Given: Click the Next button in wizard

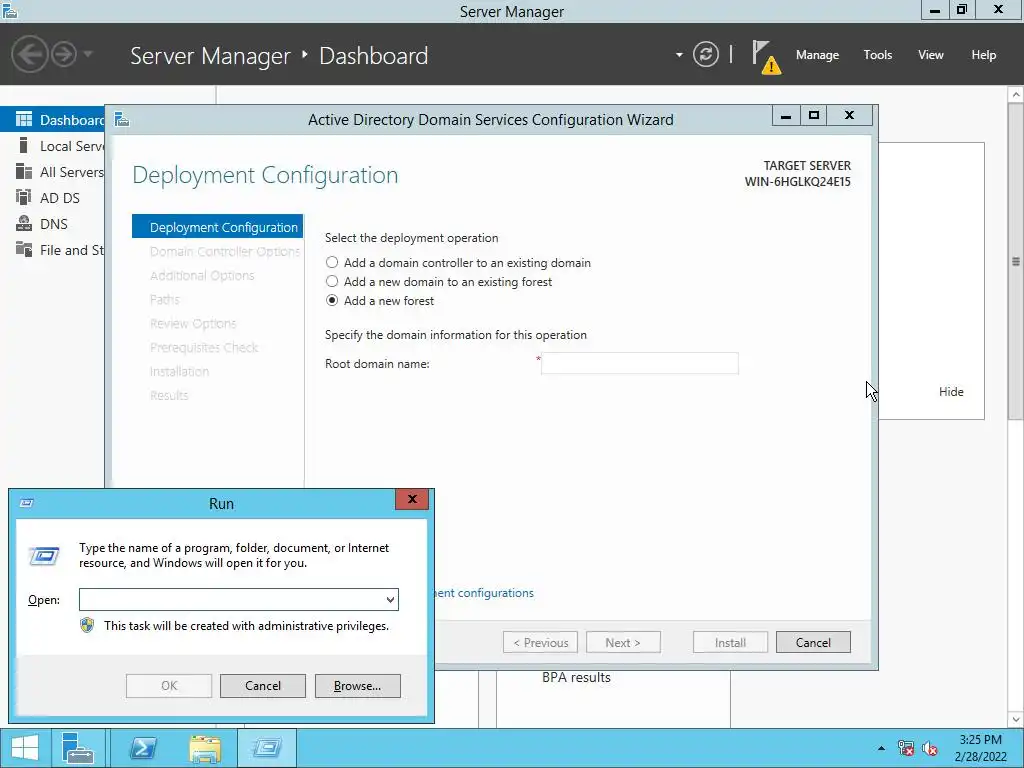Looking at the screenshot, I should (x=623, y=643).
